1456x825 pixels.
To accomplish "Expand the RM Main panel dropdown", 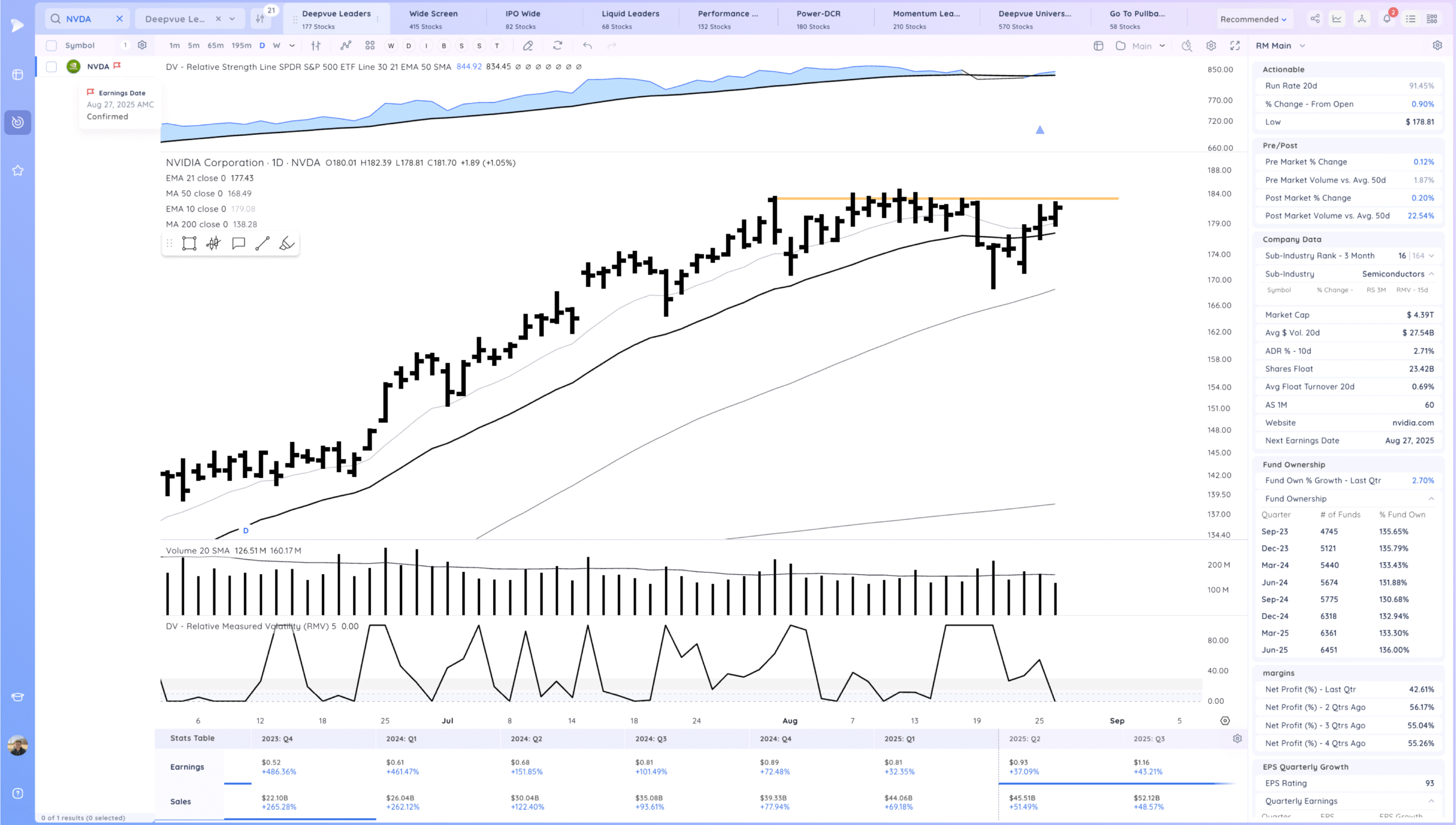I will point(1302,46).
